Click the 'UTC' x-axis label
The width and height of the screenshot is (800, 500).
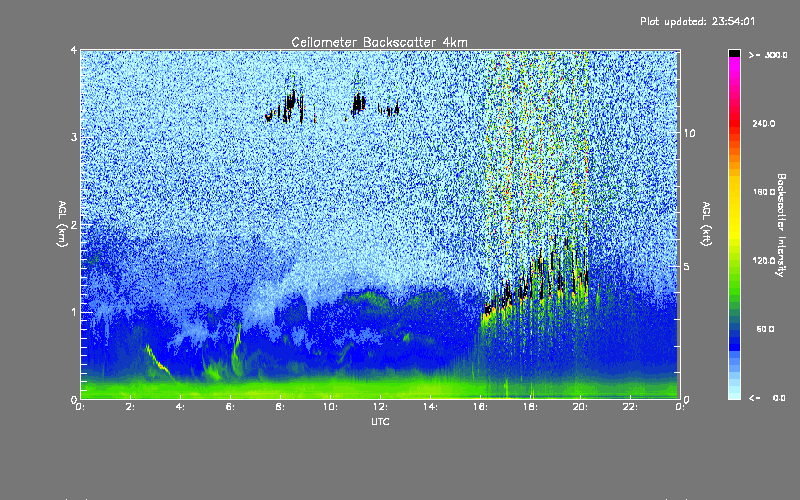point(380,421)
